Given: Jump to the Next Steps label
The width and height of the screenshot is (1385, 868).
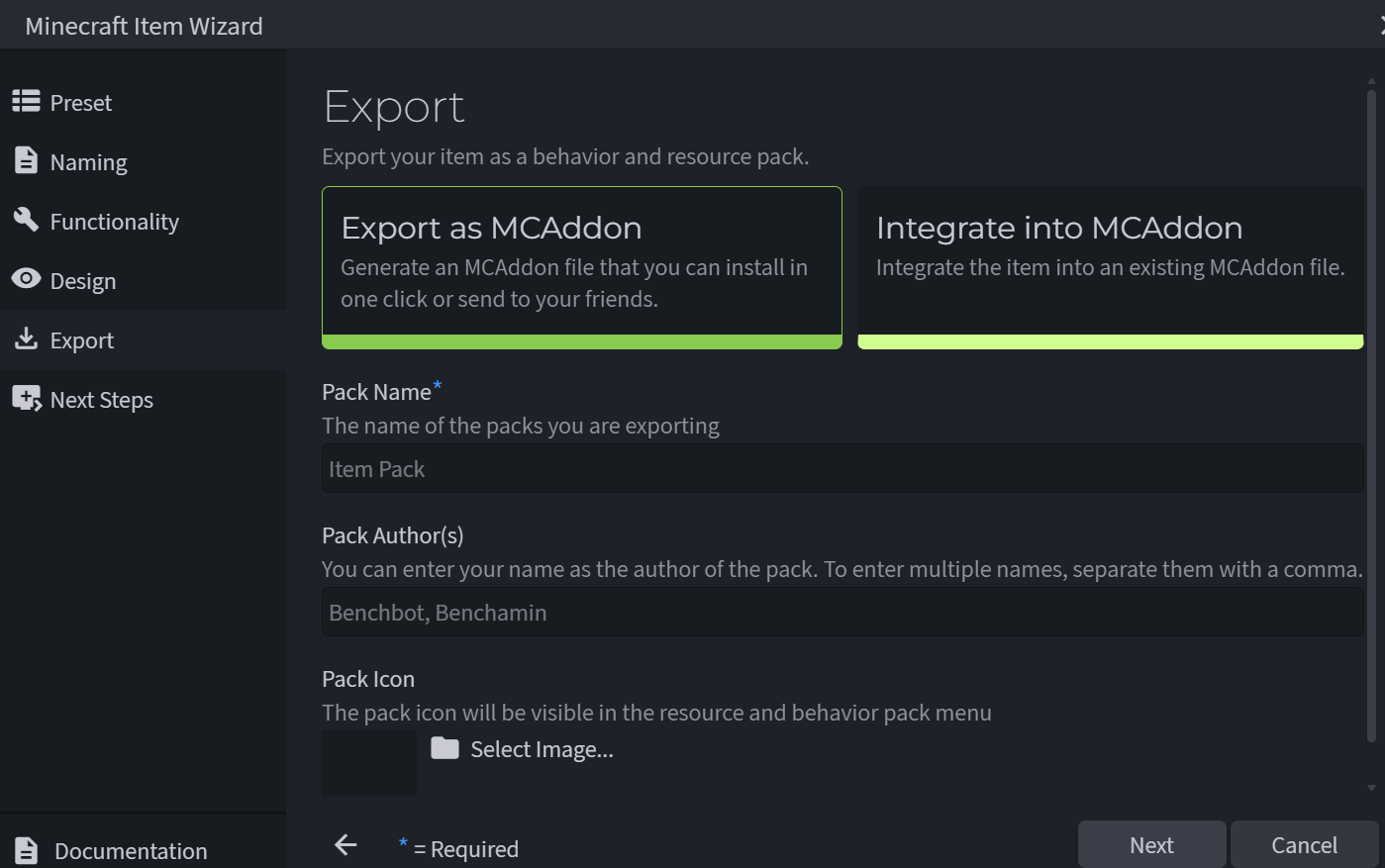Looking at the screenshot, I should click(102, 400).
